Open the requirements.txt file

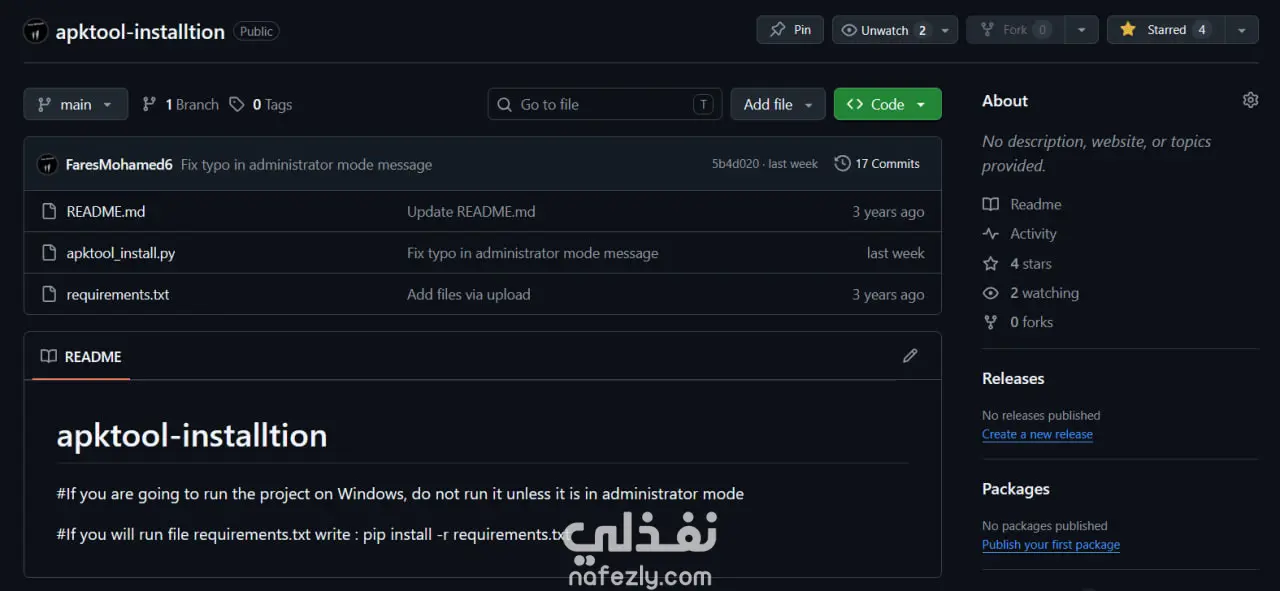click(x=118, y=294)
